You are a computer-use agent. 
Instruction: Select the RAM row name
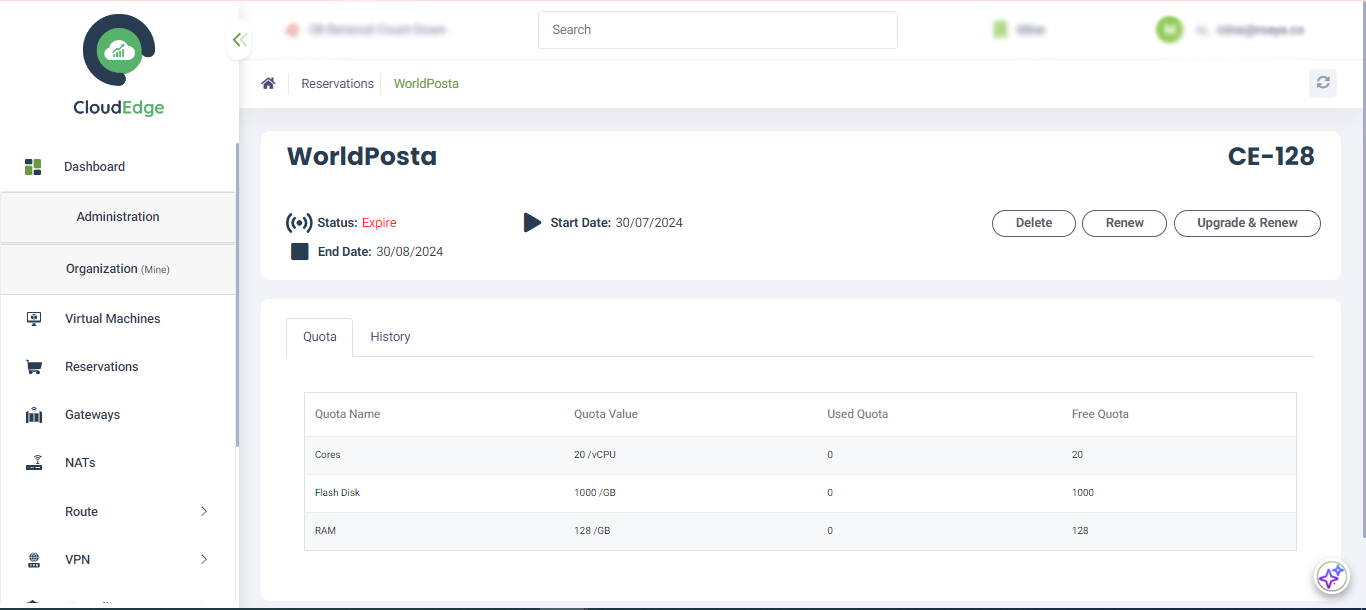point(325,531)
